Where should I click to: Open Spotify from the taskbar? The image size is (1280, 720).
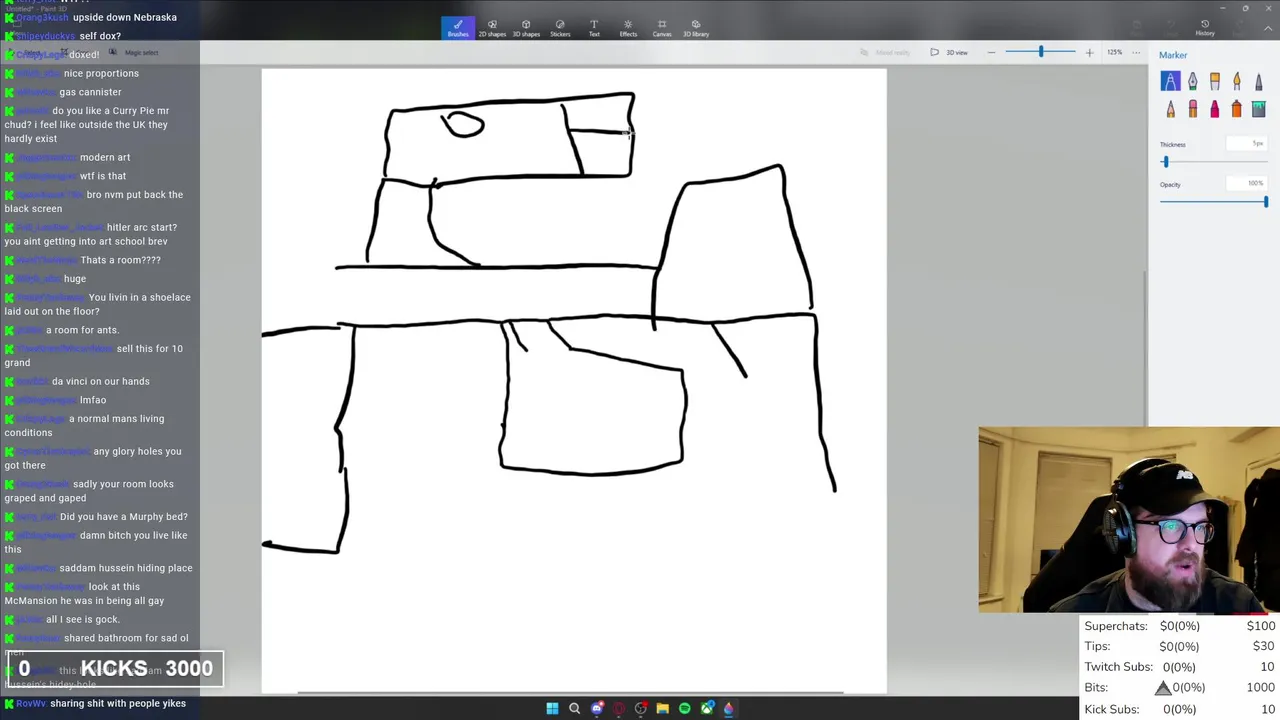685,708
